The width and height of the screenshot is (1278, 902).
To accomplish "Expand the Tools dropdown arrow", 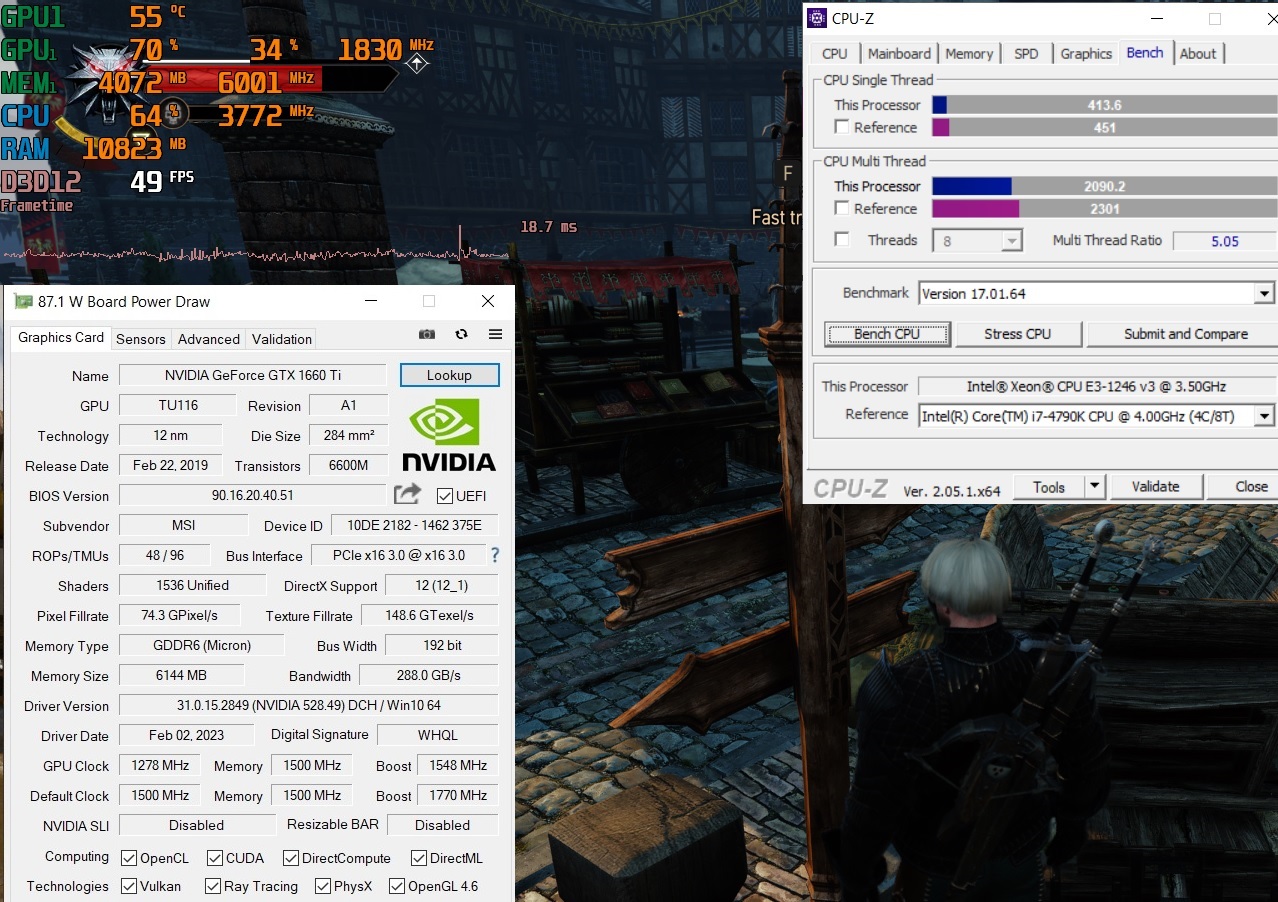I will click(x=1094, y=487).
